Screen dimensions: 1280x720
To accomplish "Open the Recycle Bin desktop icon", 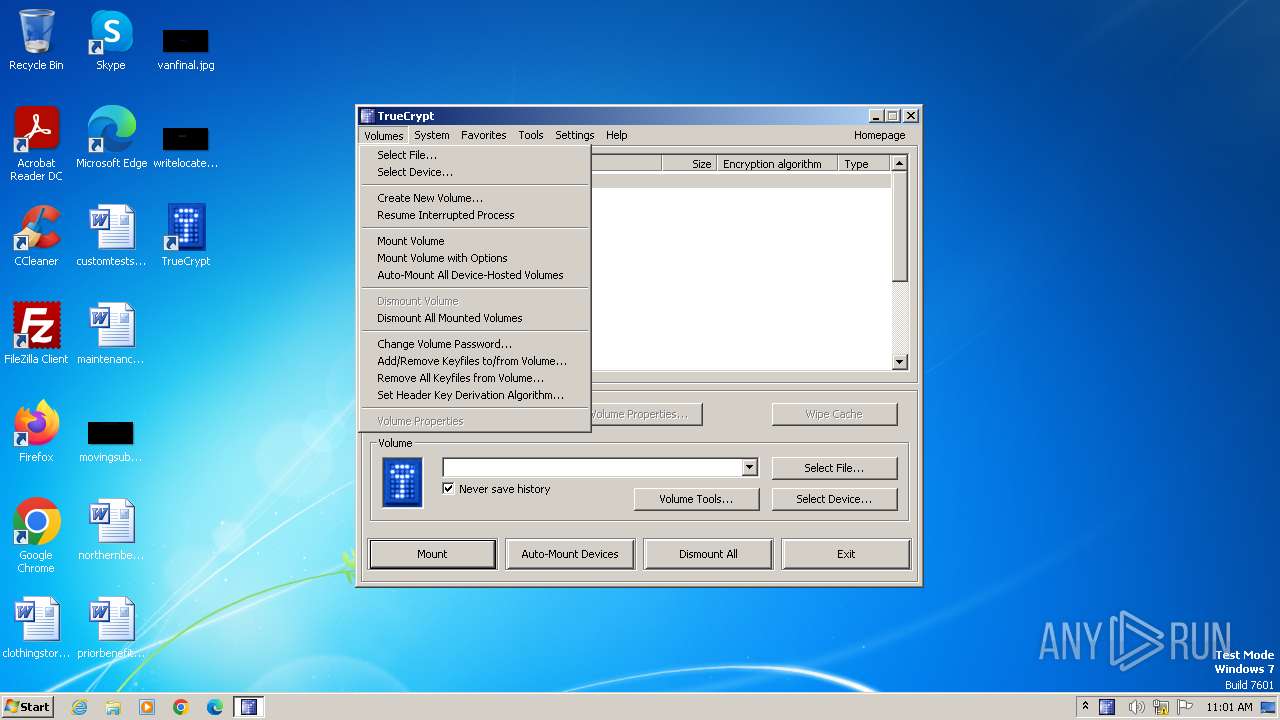I will 36,41.
